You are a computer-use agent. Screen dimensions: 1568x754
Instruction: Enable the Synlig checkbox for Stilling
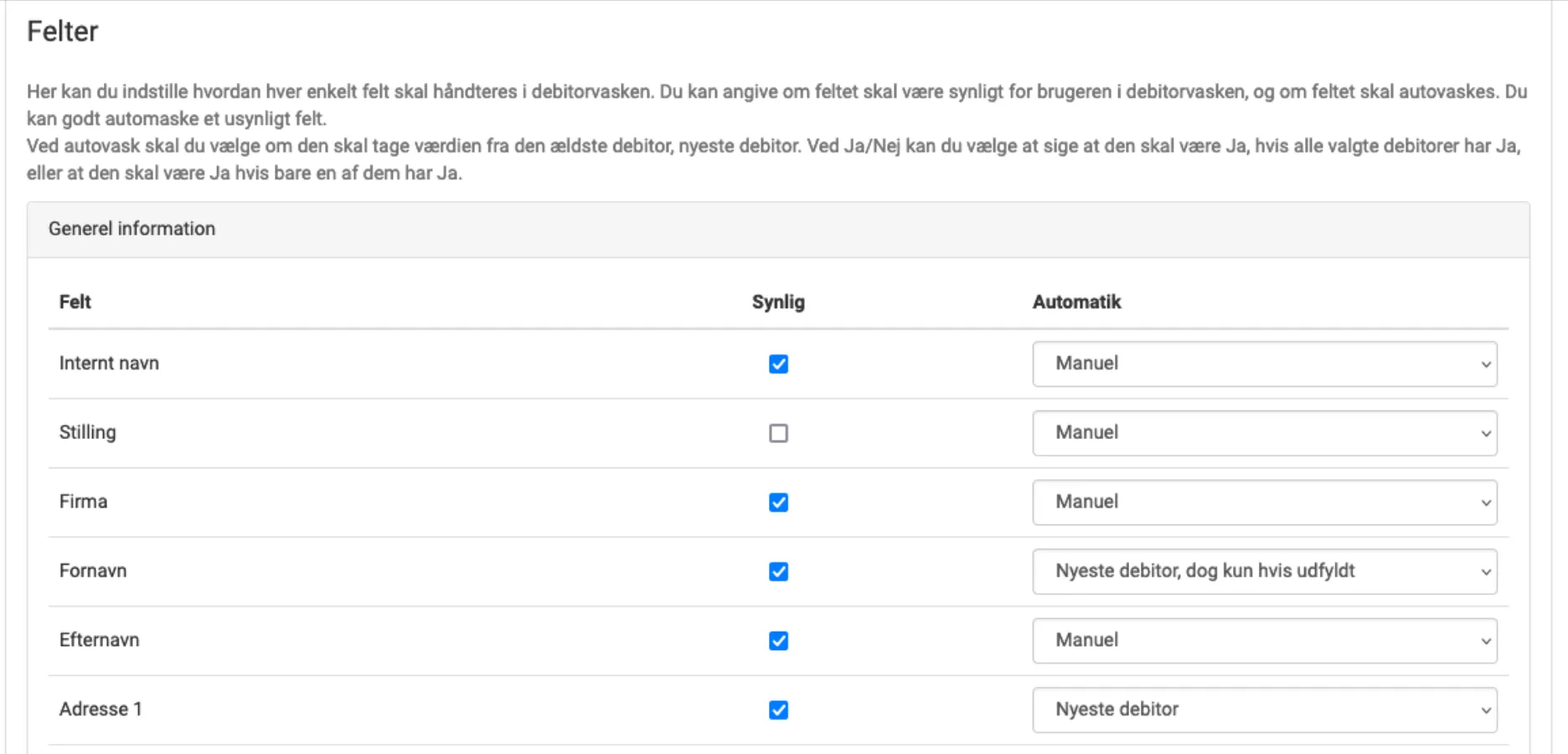point(778,433)
